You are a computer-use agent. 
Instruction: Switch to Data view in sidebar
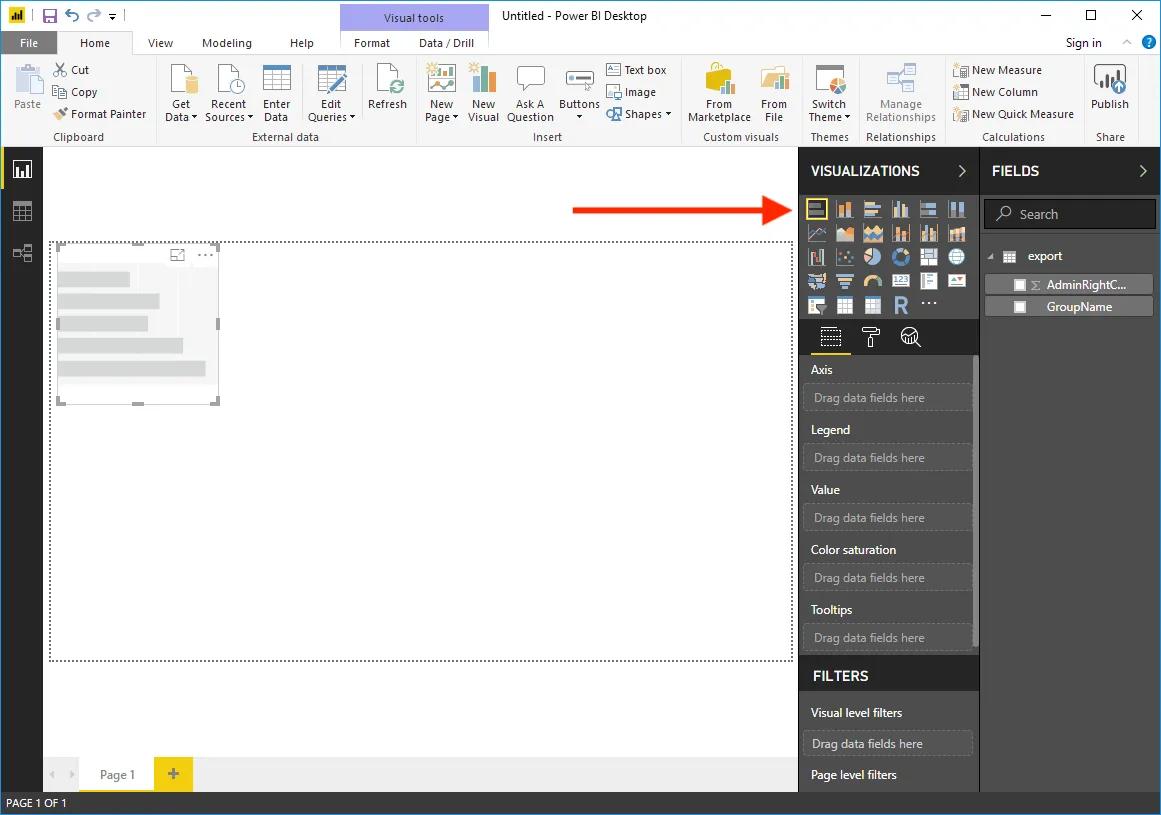click(22, 212)
